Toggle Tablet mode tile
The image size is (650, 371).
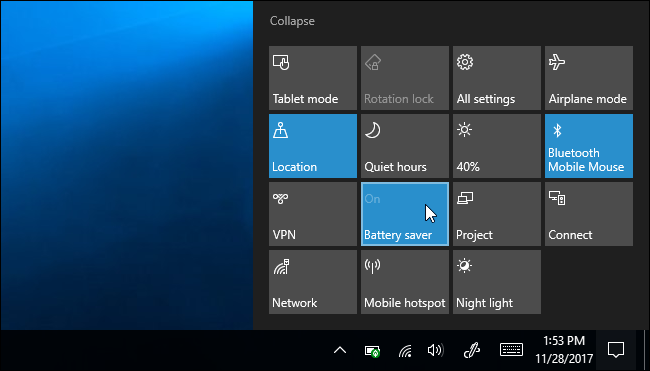(x=313, y=78)
